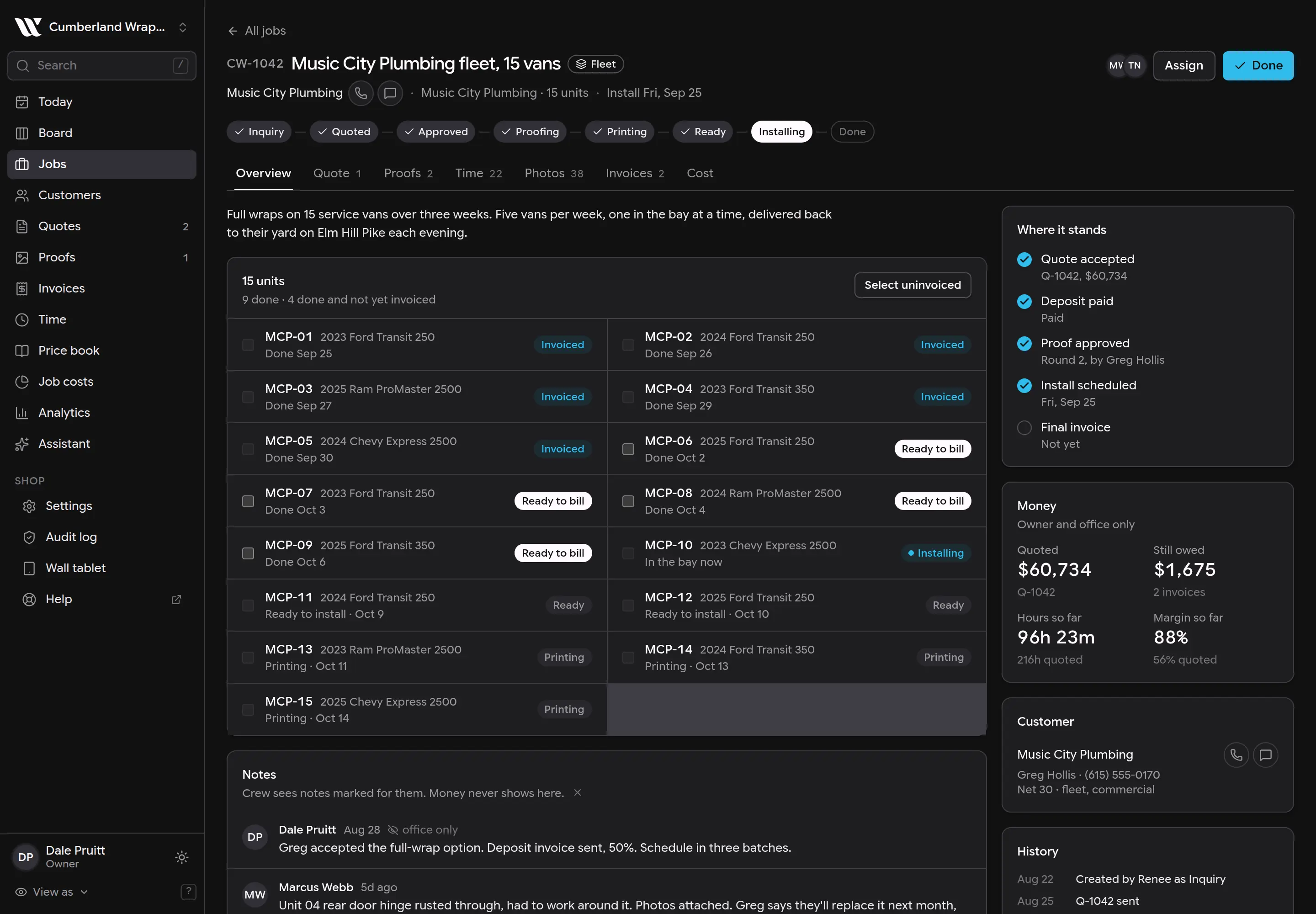This screenshot has width=1316, height=914.
Task: Open the Price book
Action: [101, 351]
